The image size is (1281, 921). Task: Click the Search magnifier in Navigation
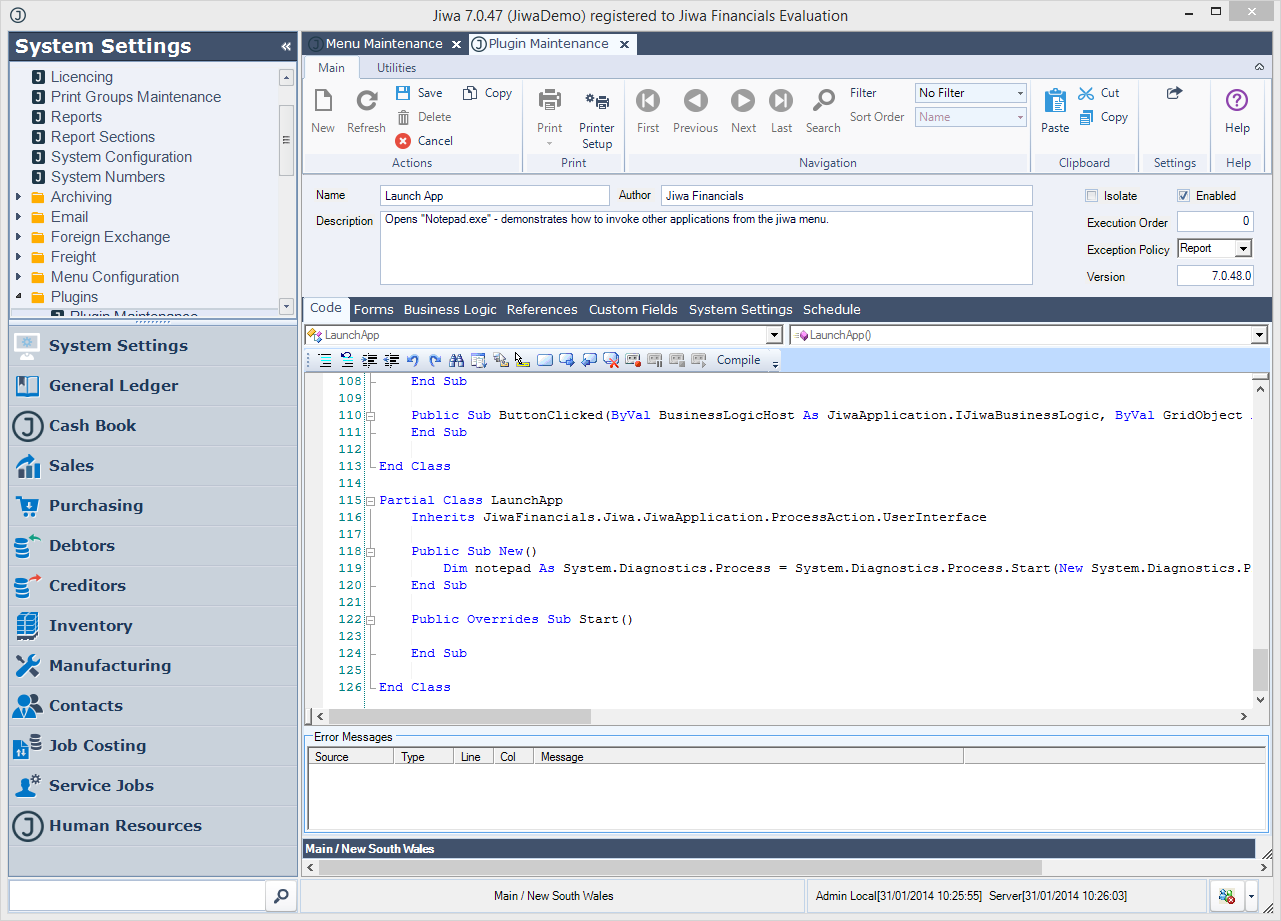[x=823, y=101]
